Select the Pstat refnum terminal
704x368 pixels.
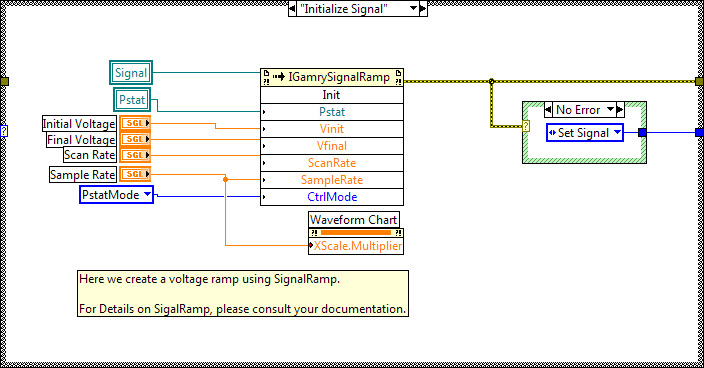point(132,100)
